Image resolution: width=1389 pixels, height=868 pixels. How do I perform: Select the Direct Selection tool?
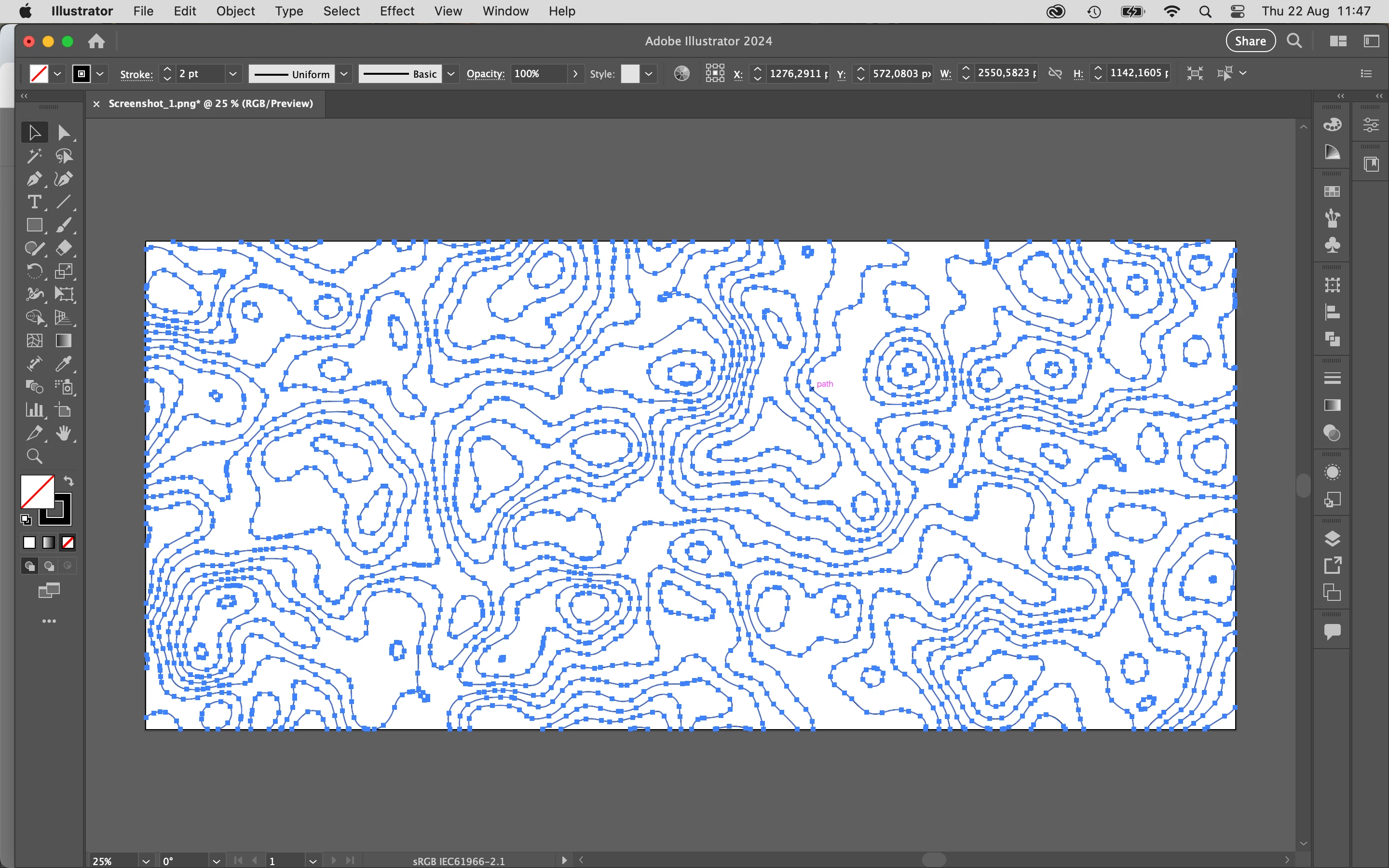click(64, 133)
